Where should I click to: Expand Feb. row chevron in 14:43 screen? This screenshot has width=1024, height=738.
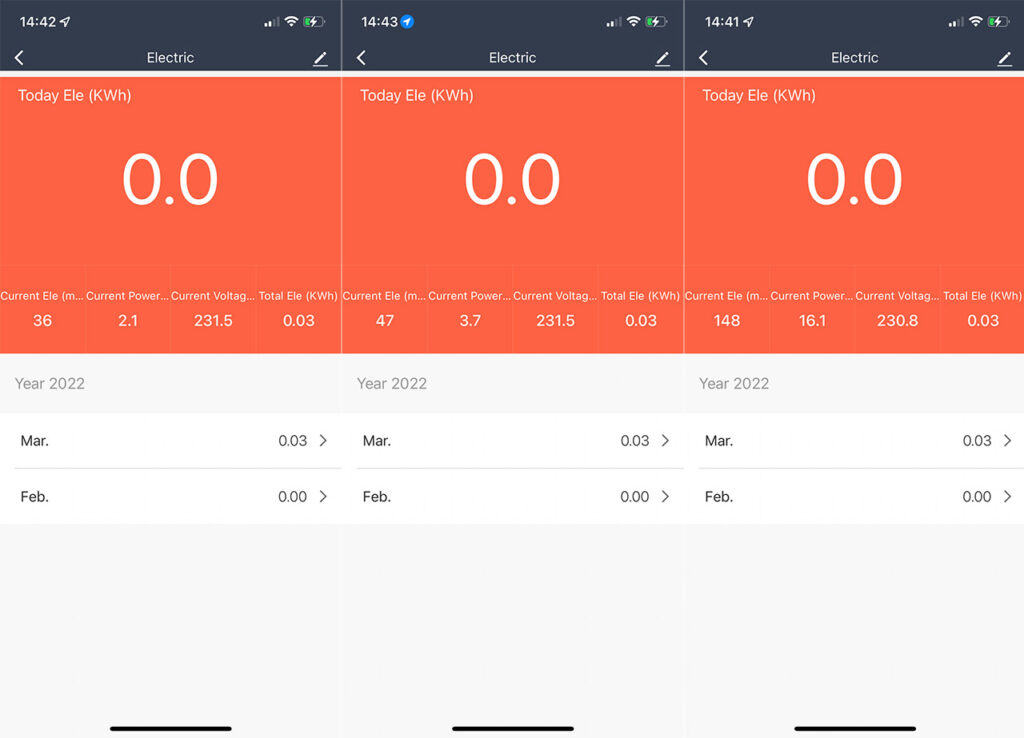point(665,497)
